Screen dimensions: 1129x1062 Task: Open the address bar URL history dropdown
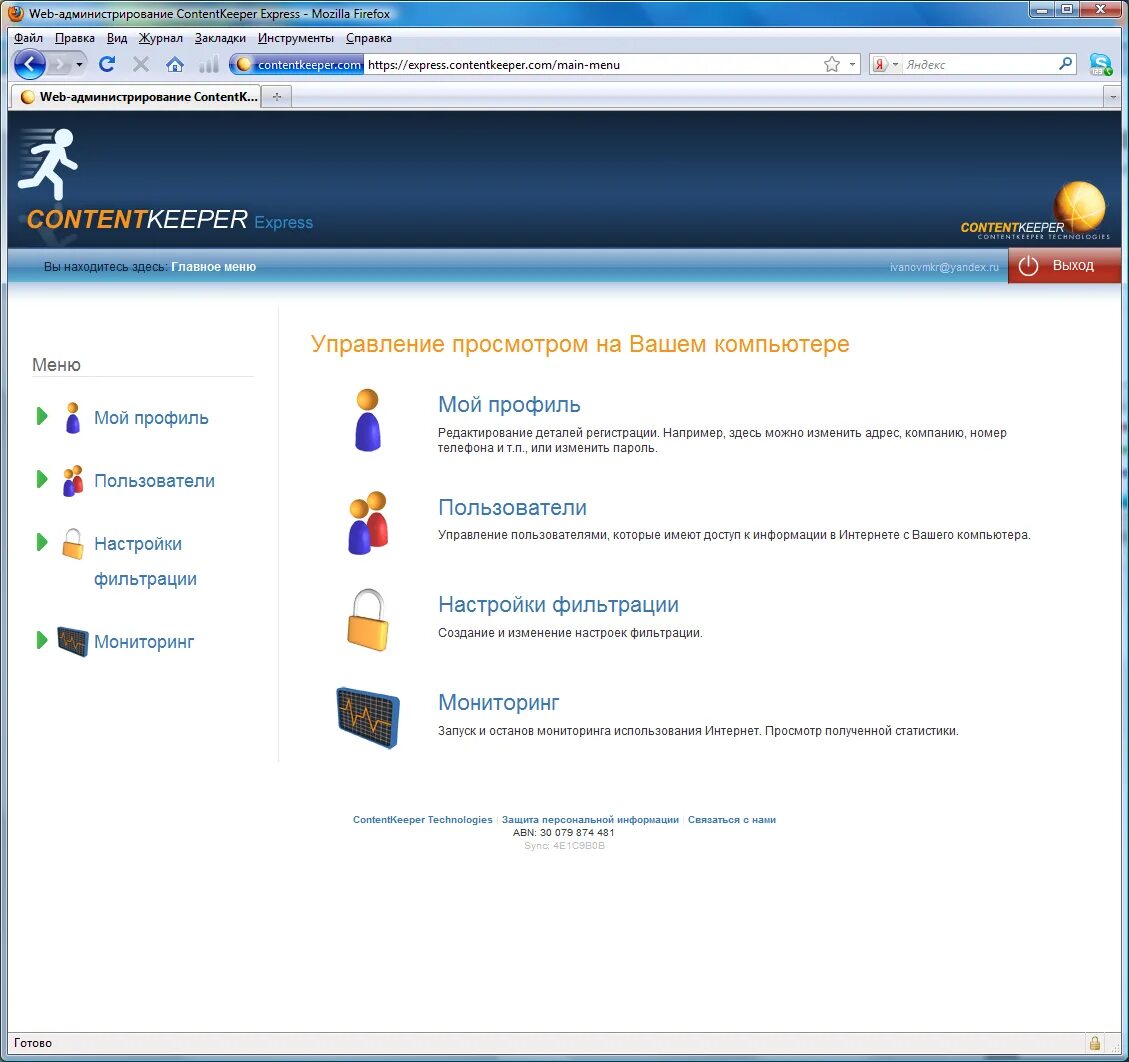pos(853,64)
